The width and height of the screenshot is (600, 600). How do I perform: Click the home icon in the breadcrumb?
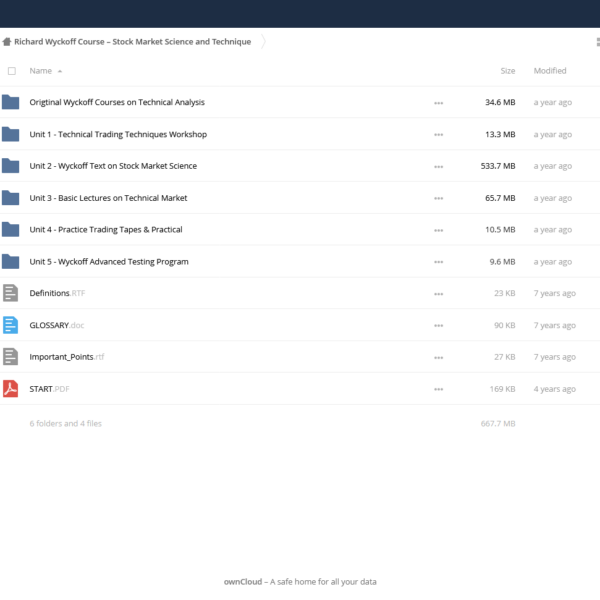(7, 42)
